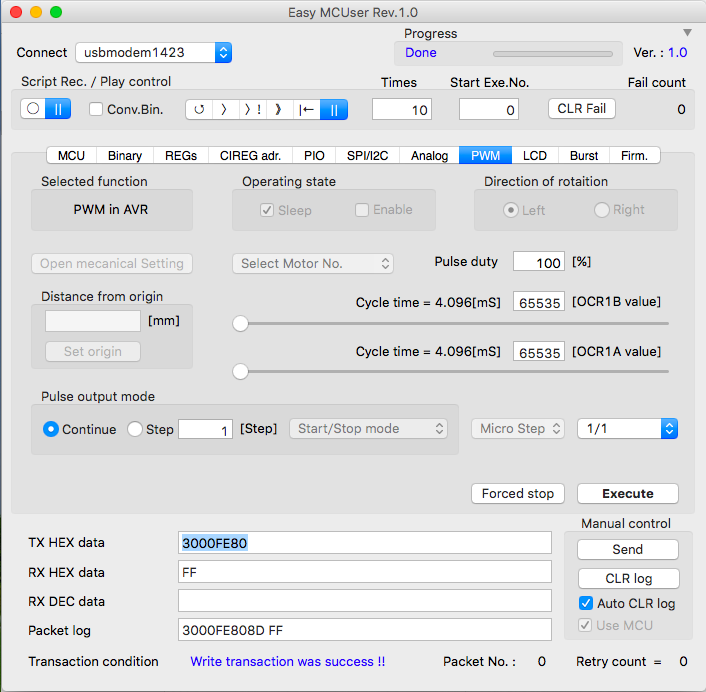Switch to the Firm. tab

[x=634, y=155]
